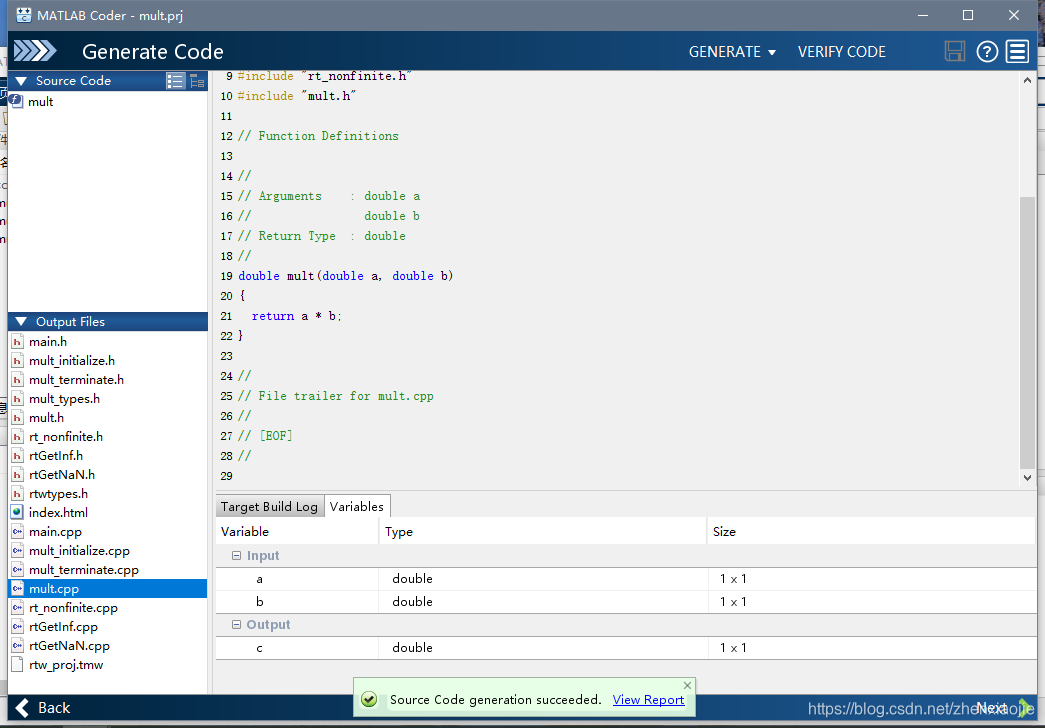Click VERIFY CODE button

(x=842, y=51)
